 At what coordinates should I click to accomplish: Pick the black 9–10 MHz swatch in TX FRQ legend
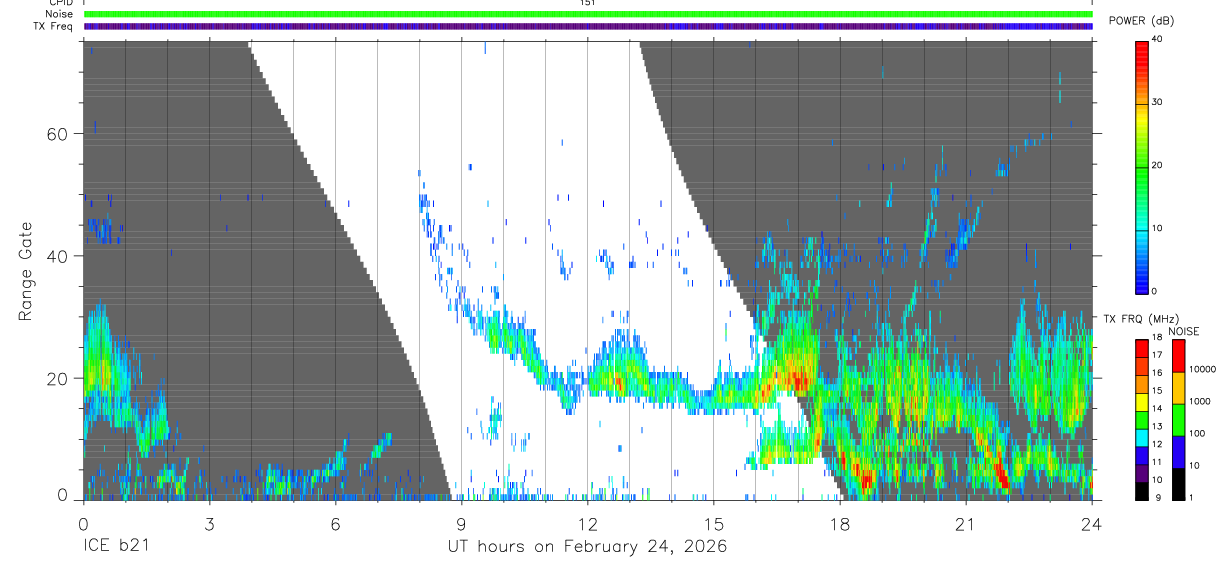[1141, 491]
